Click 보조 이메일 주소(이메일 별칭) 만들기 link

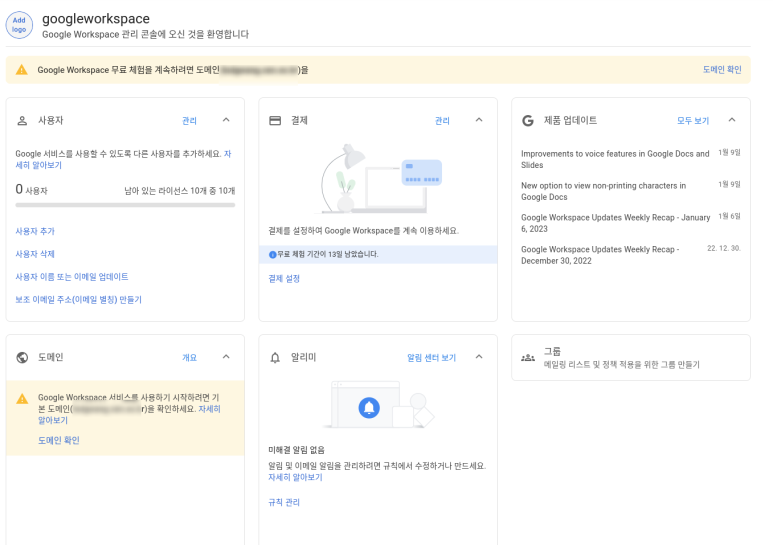point(78,300)
